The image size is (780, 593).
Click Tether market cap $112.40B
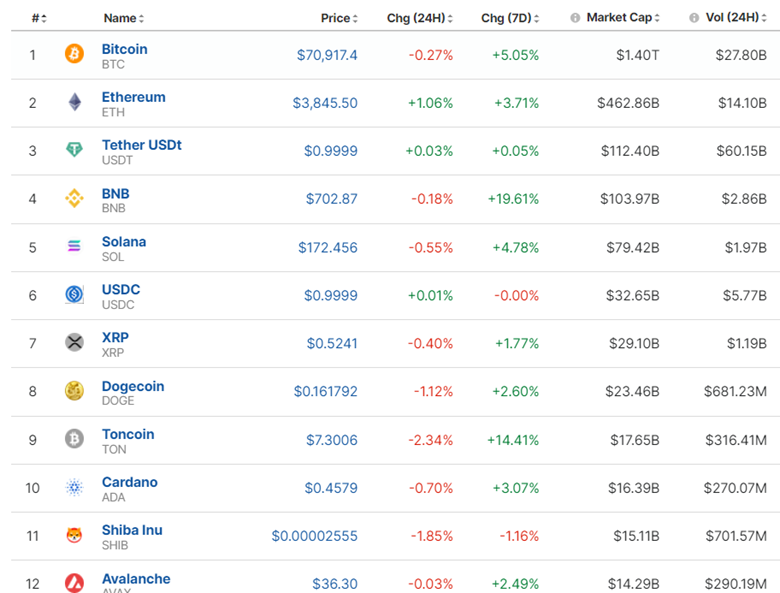point(630,151)
